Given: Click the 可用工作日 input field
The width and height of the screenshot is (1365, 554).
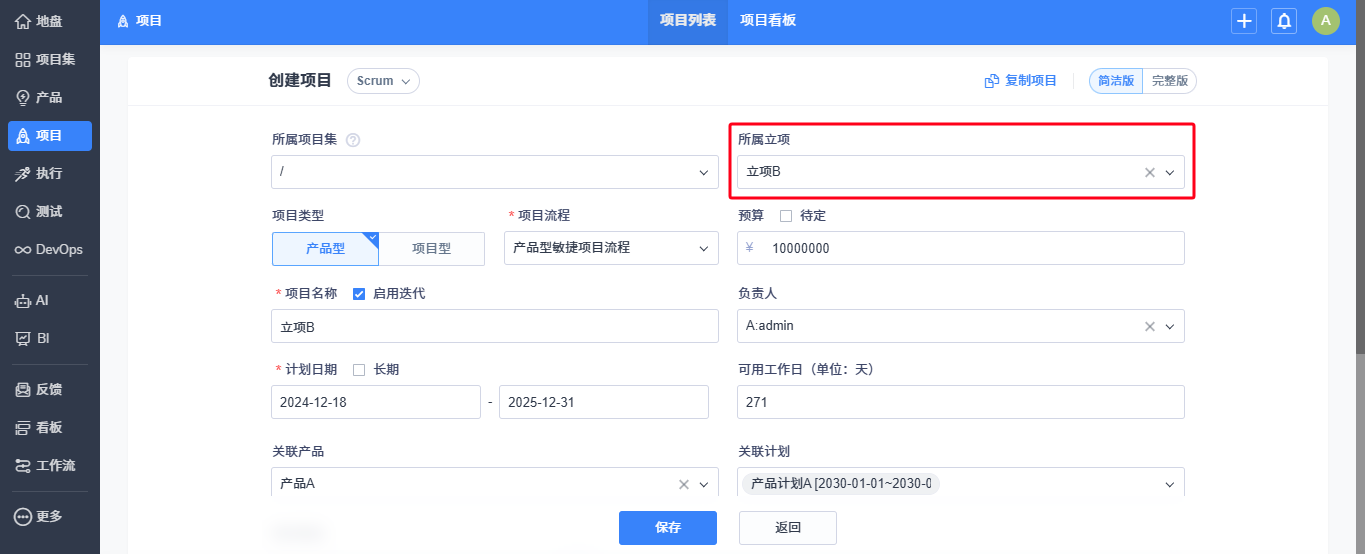Looking at the screenshot, I should 961,402.
